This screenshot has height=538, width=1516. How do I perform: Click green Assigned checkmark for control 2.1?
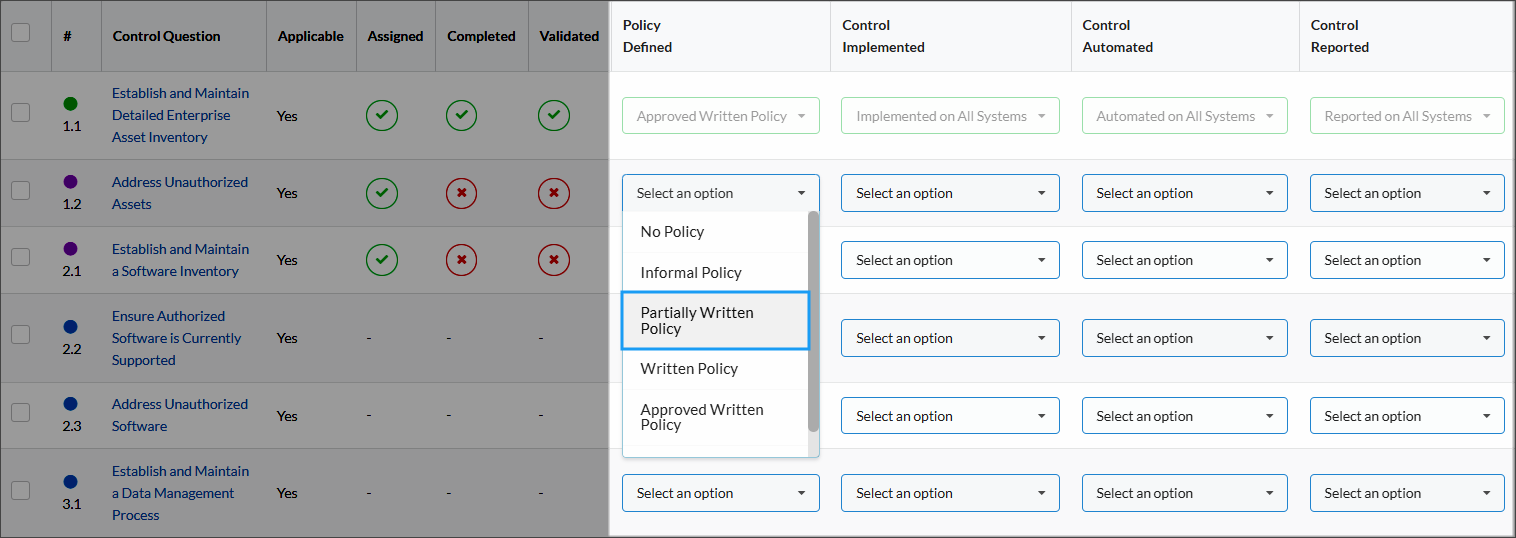pos(381,260)
